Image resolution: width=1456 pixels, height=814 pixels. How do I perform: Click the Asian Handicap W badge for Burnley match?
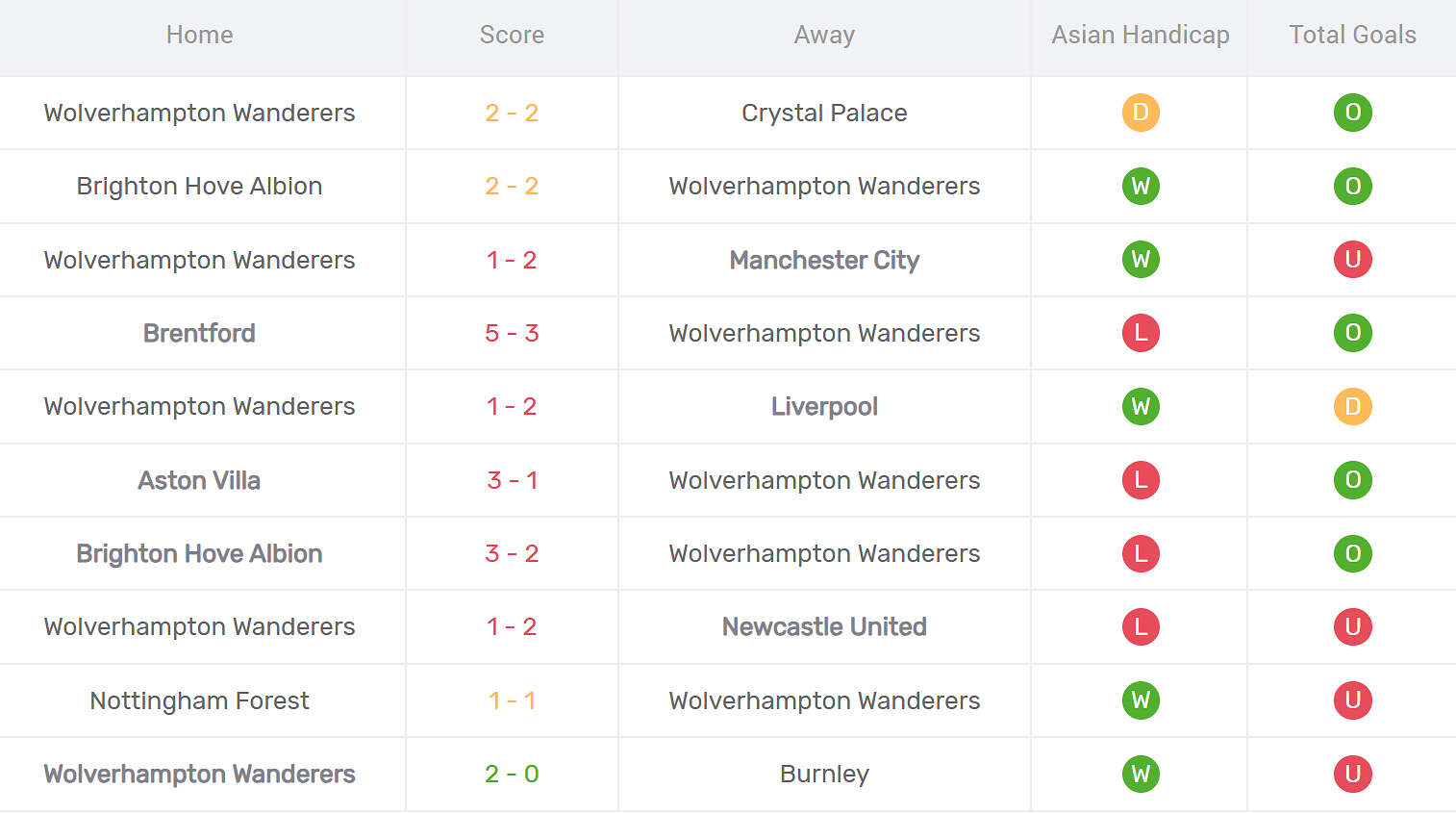(1141, 774)
